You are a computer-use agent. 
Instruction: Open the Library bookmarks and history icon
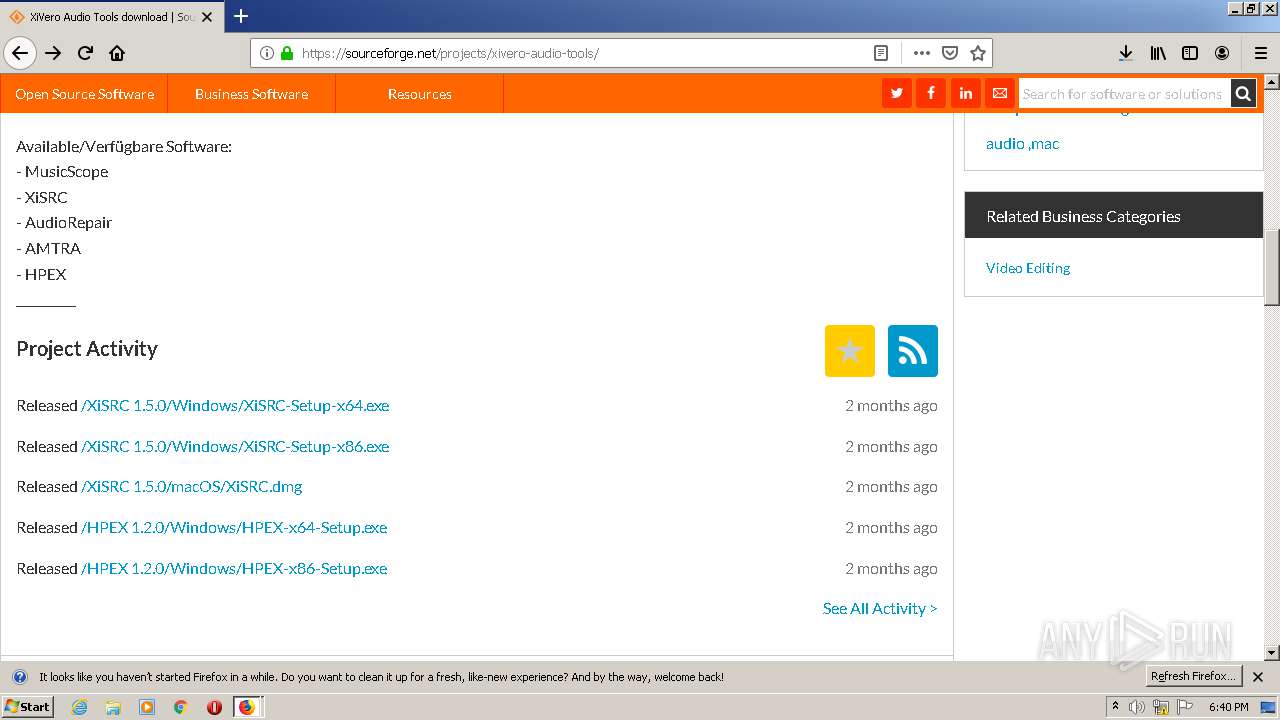tap(1158, 53)
